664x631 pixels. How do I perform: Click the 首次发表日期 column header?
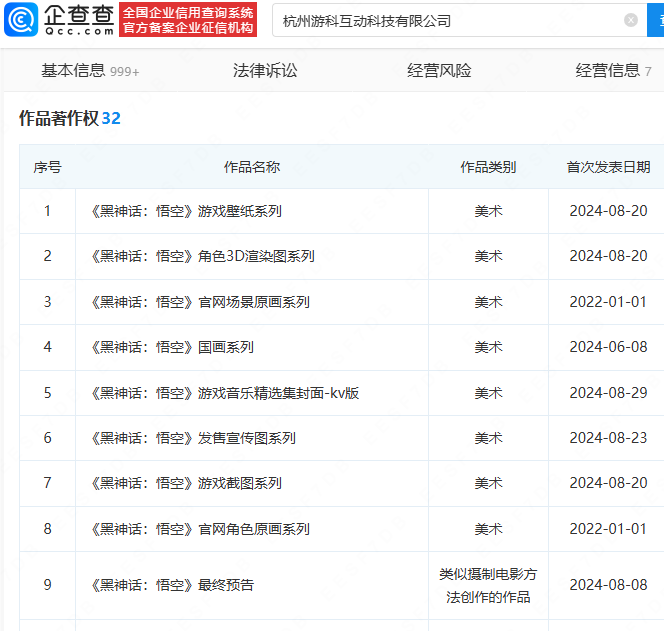609,167
